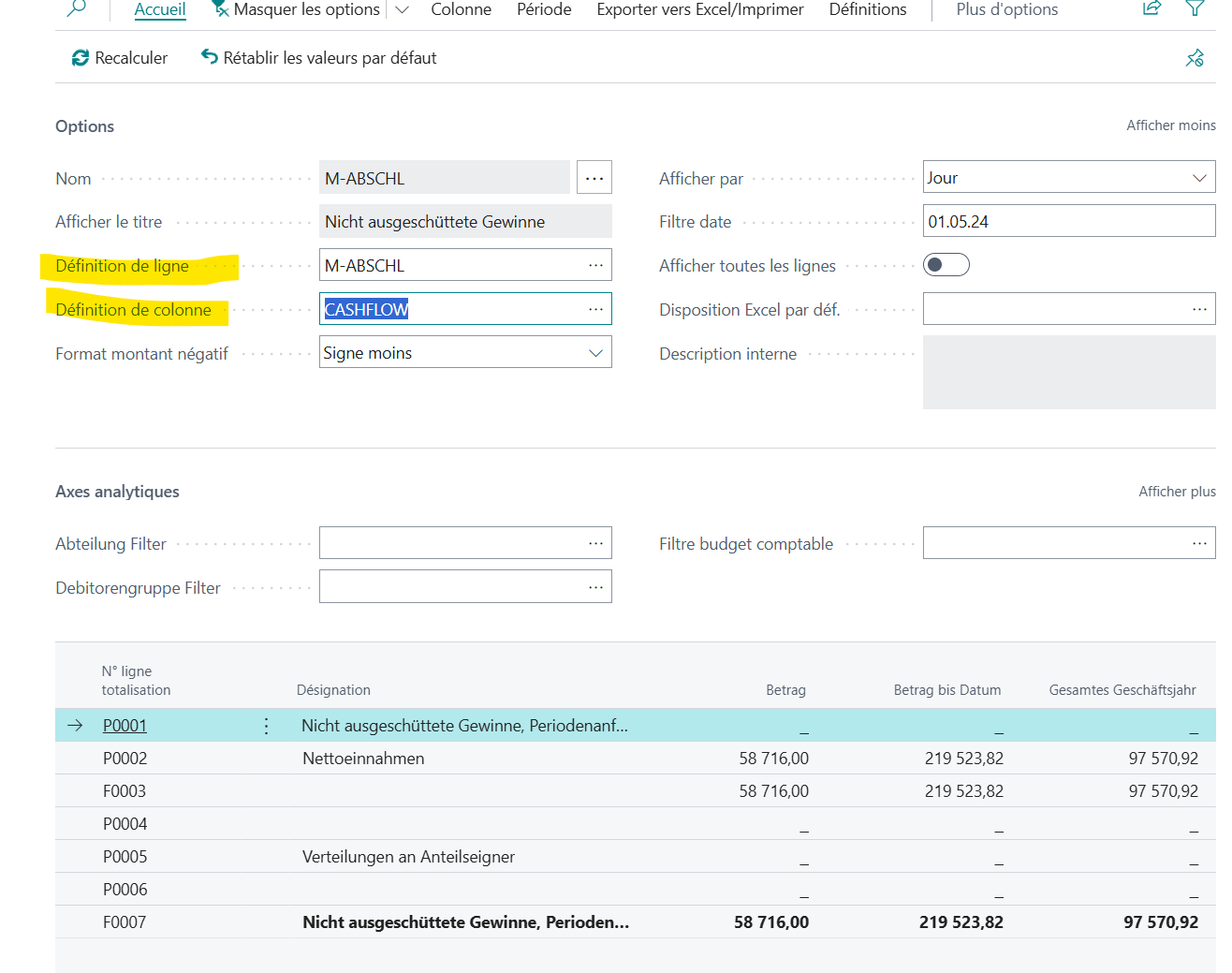Viewport: 1232px width, 973px height.
Task: Open the filter funnel icon
Action: click(1195, 8)
